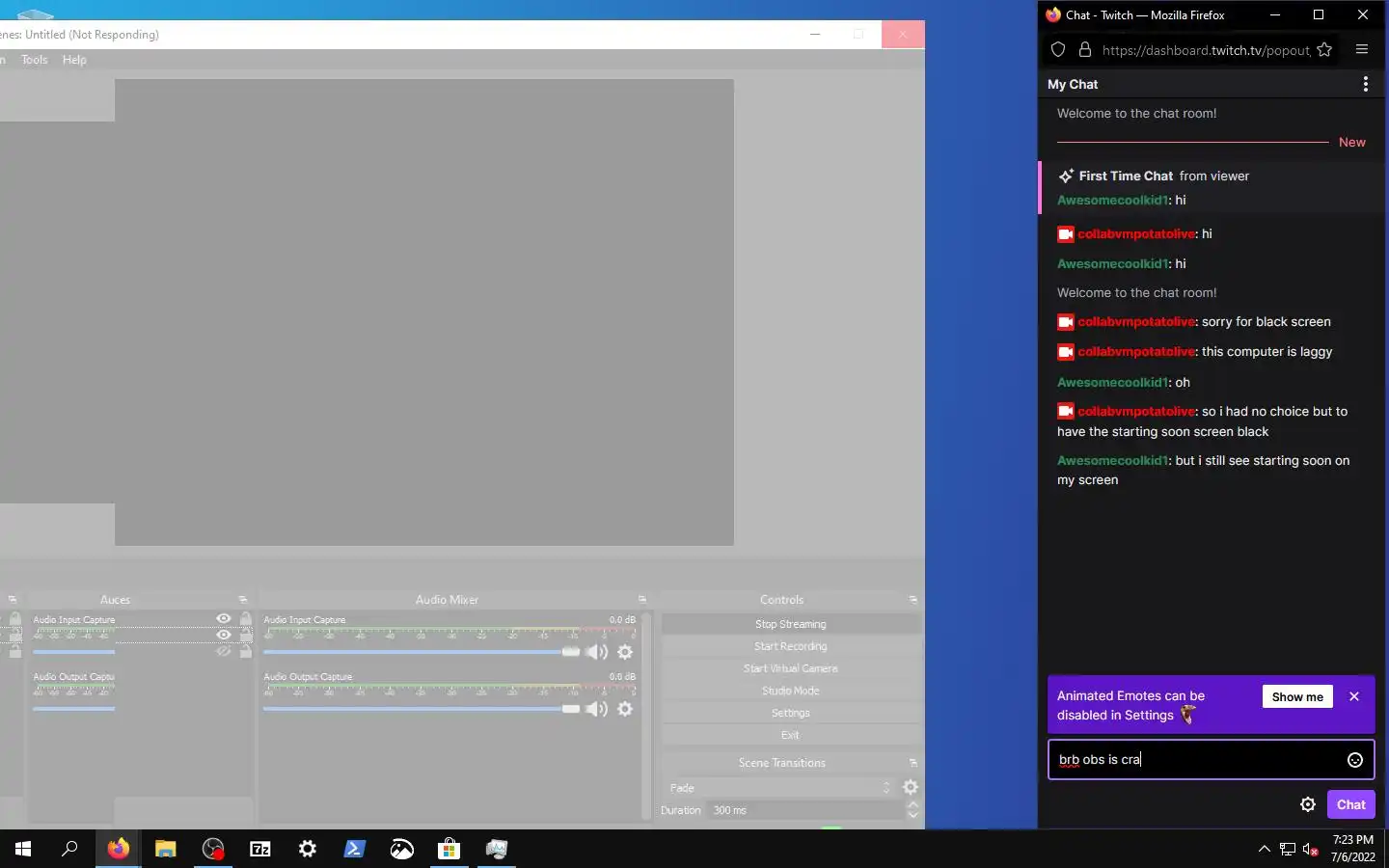
Task: Click the site padlock icon in Firefox
Action: tap(1084, 50)
